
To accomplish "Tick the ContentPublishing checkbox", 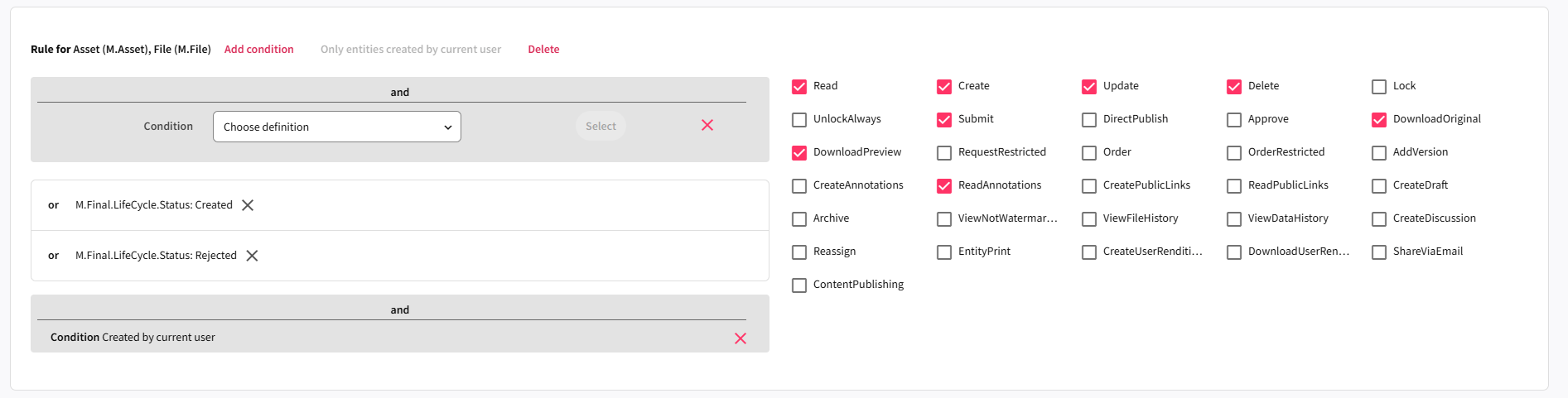I will coord(799,285).
